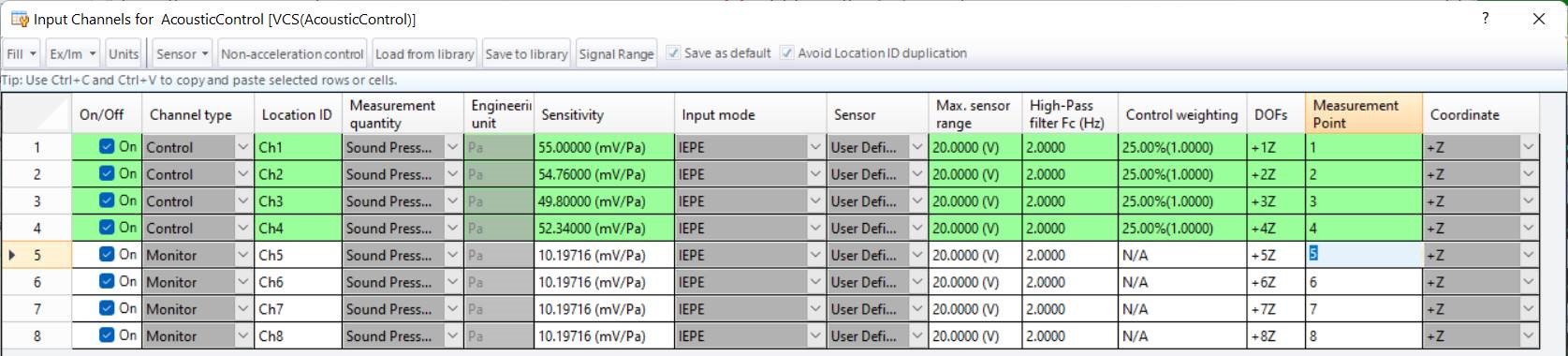This screenshot has height=356, width=1568.
Task: Click the Sensitivity cell for Ch4
Action: point(604,228)
